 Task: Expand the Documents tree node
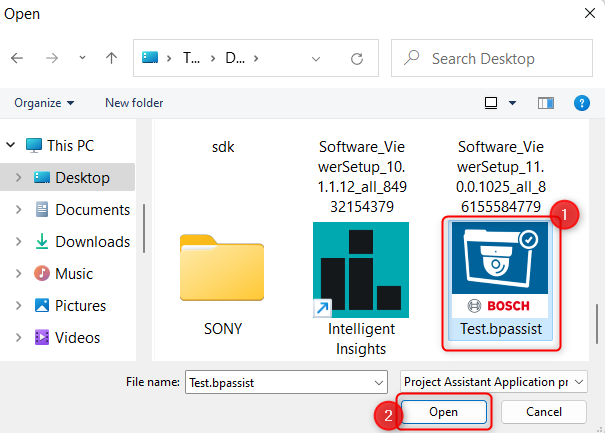(x=17, y=210)
